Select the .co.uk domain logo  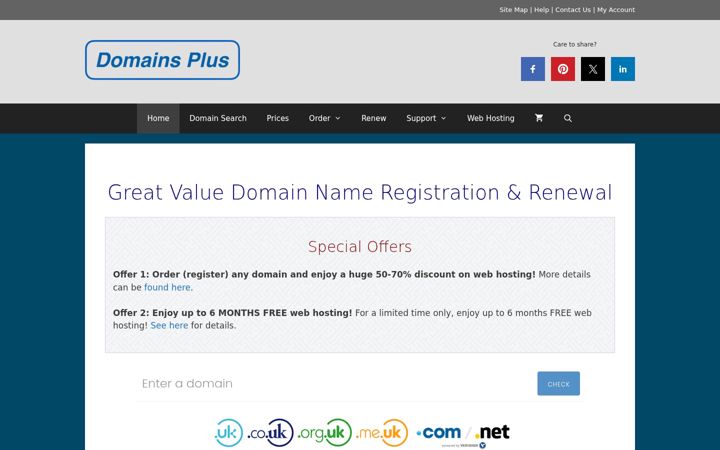[x=270, y=433]
